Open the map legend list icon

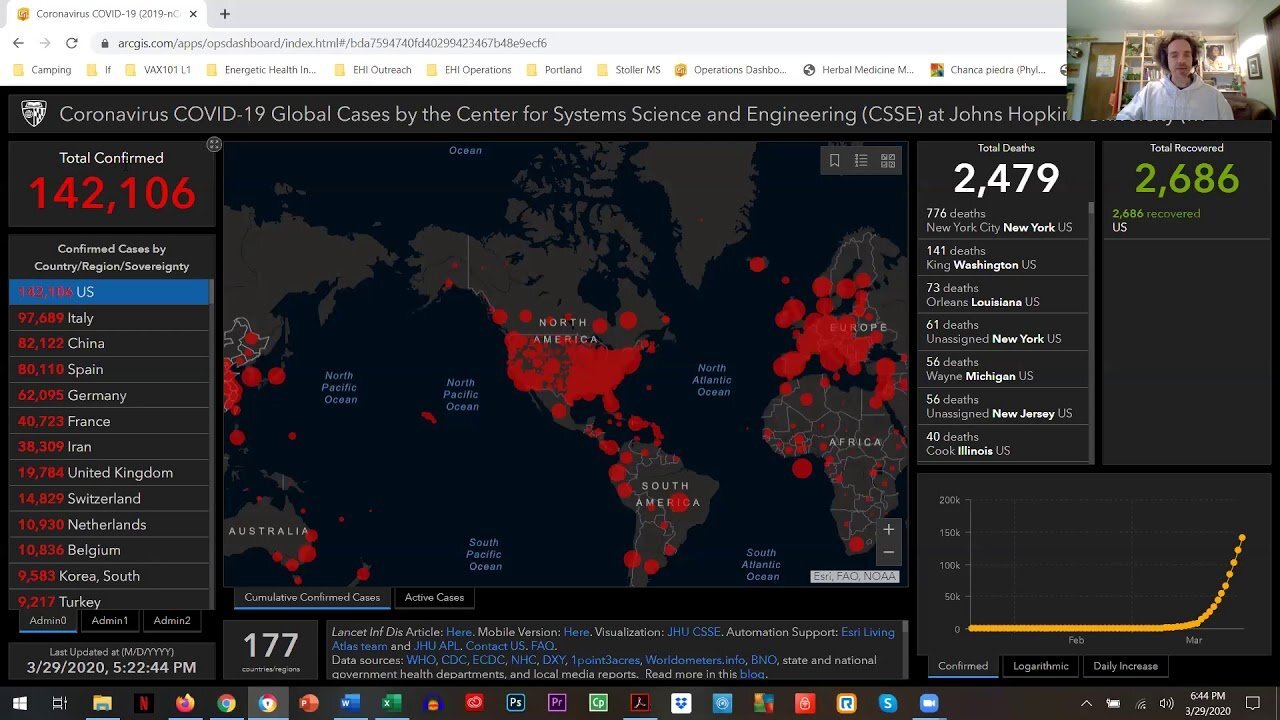pos(861,160)
